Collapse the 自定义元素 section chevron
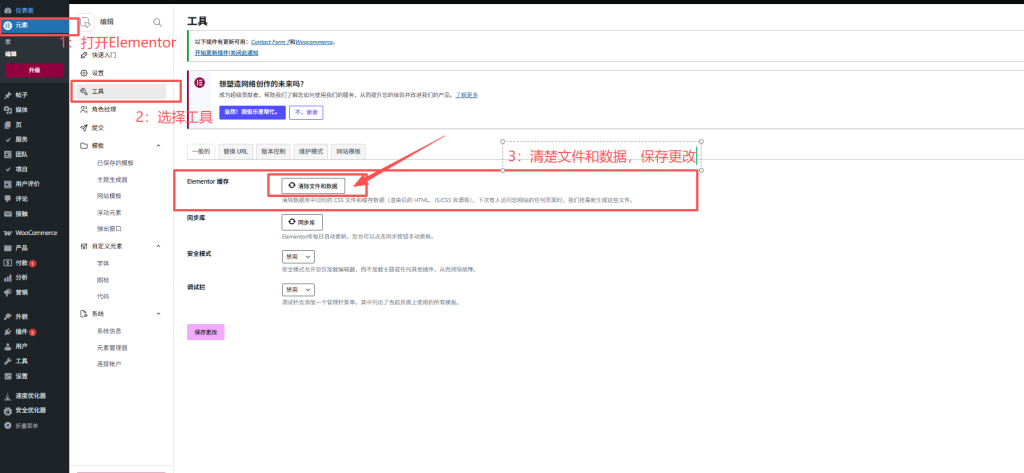The height and width of the screenshot is (473, 1024). (x=158, y=246)
